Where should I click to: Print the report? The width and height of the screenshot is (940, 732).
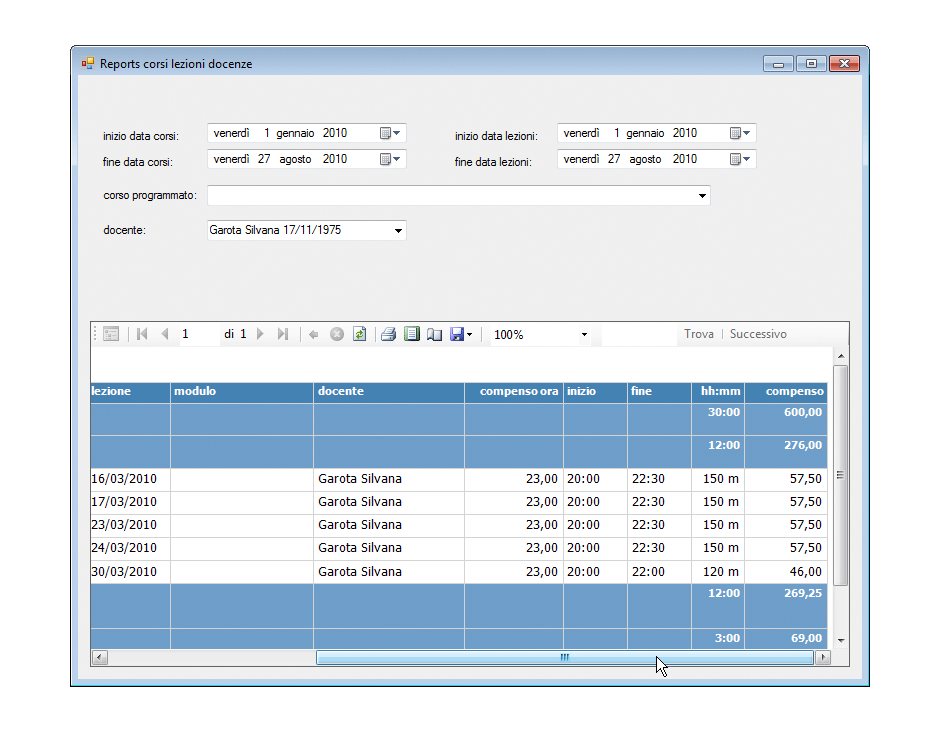[388, 335]
